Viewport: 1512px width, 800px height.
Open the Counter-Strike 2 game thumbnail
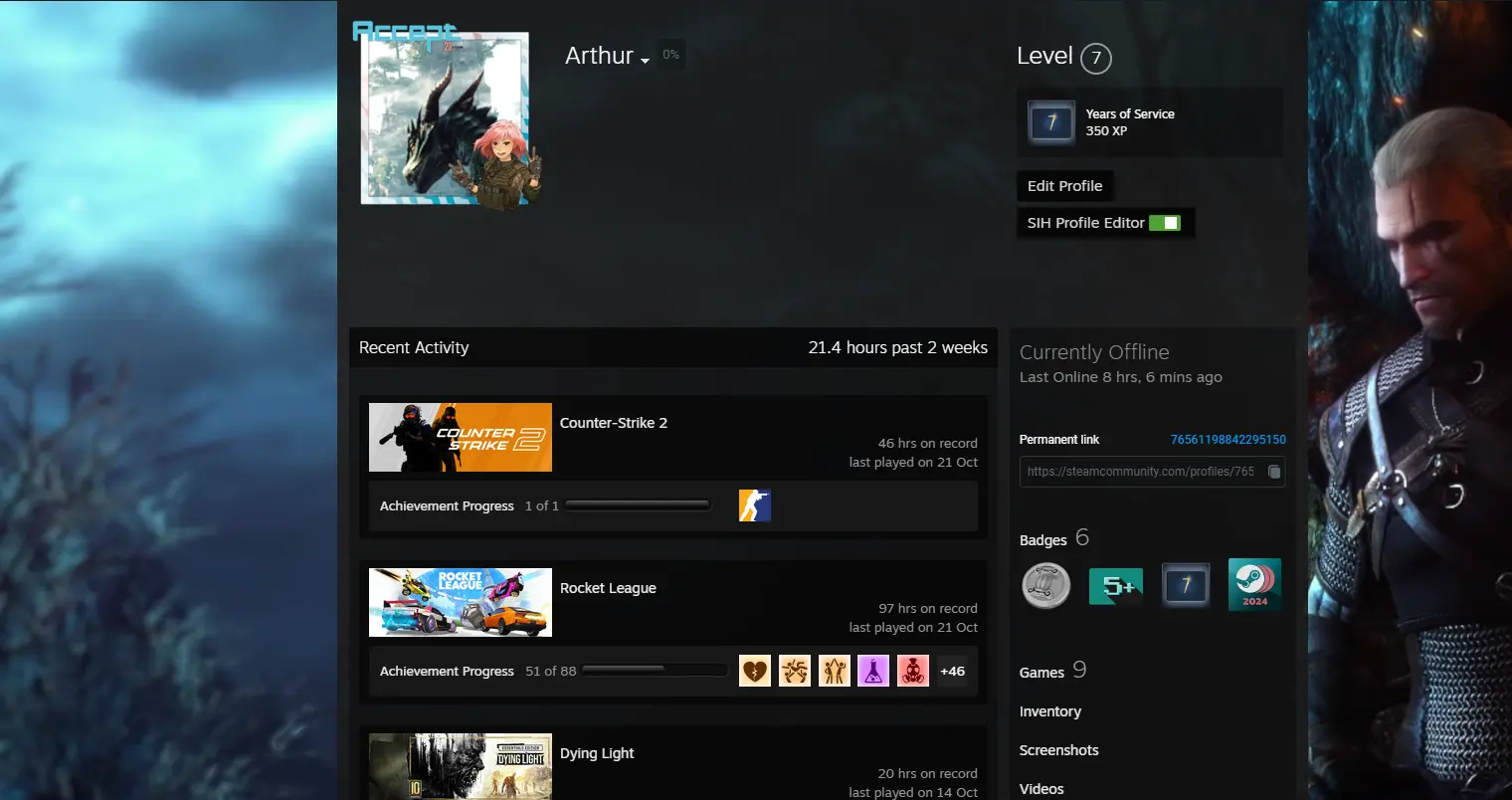[460, 437]
